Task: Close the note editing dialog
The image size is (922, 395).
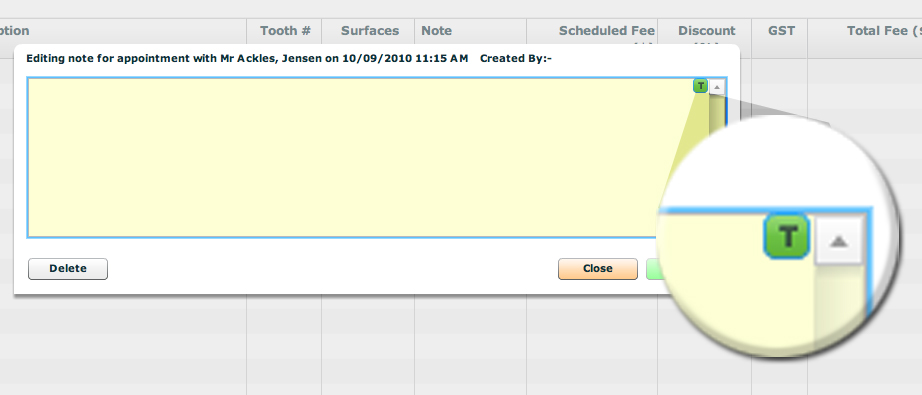Action: click(597, 269)
